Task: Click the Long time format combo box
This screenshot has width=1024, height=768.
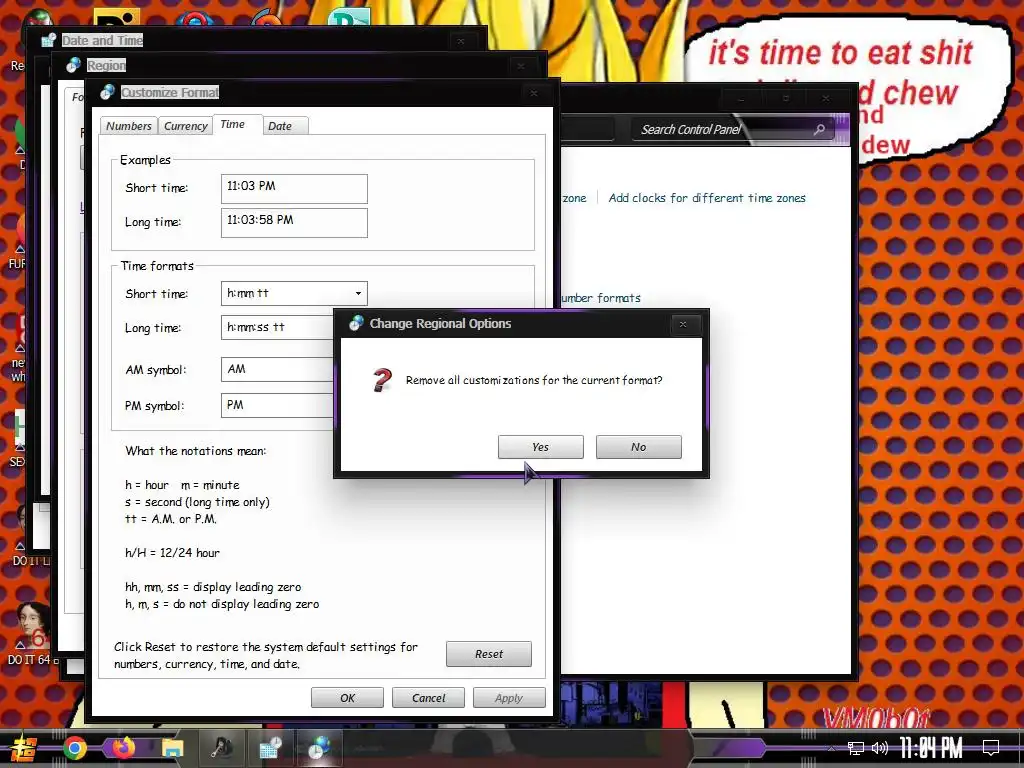Action: click(x=277, y=327)
